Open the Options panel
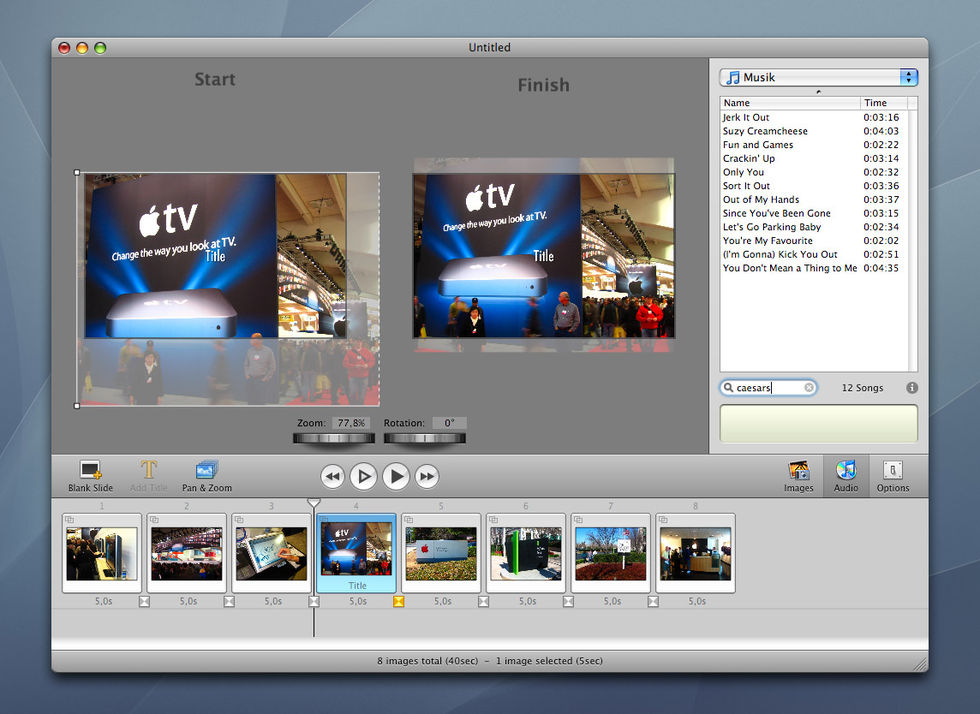The height and width of the screenshot is (714, 980). [893, 476]
